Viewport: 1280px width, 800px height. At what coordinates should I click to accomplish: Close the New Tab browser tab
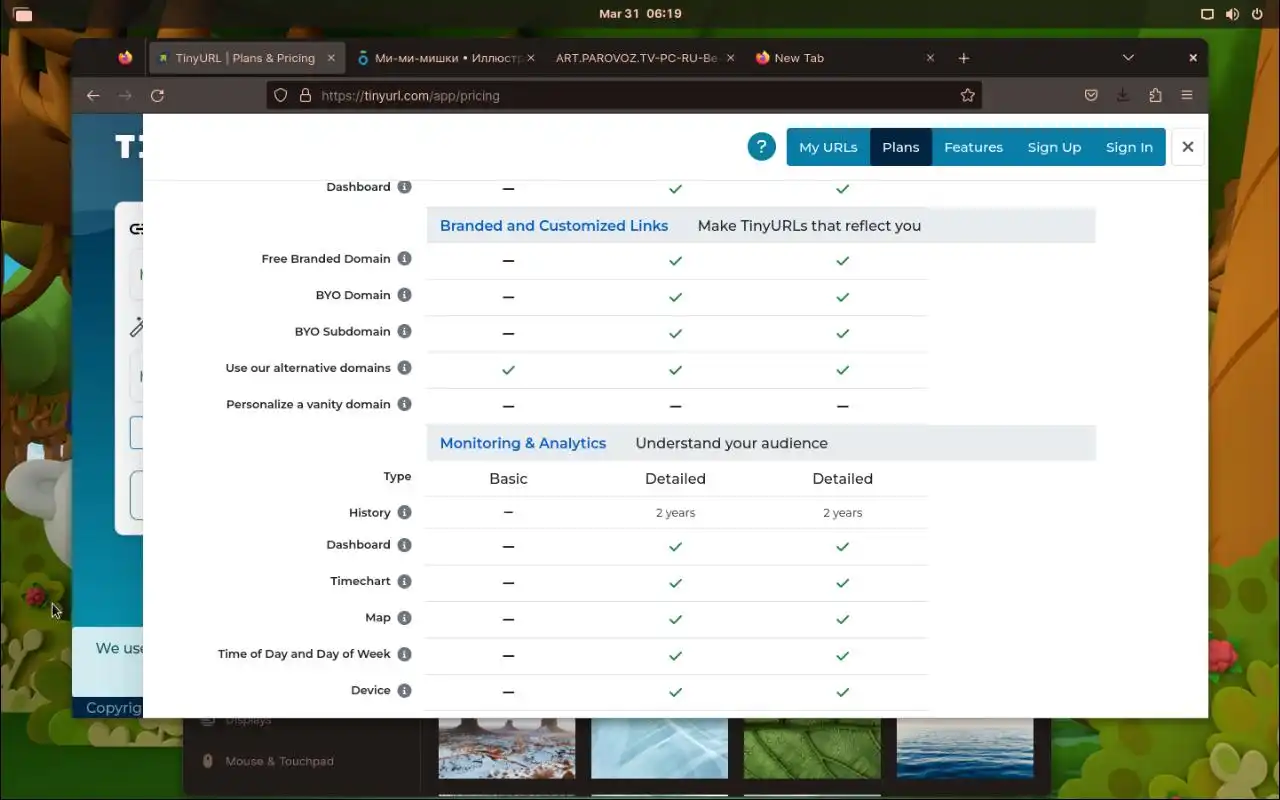tap(930, 58)
